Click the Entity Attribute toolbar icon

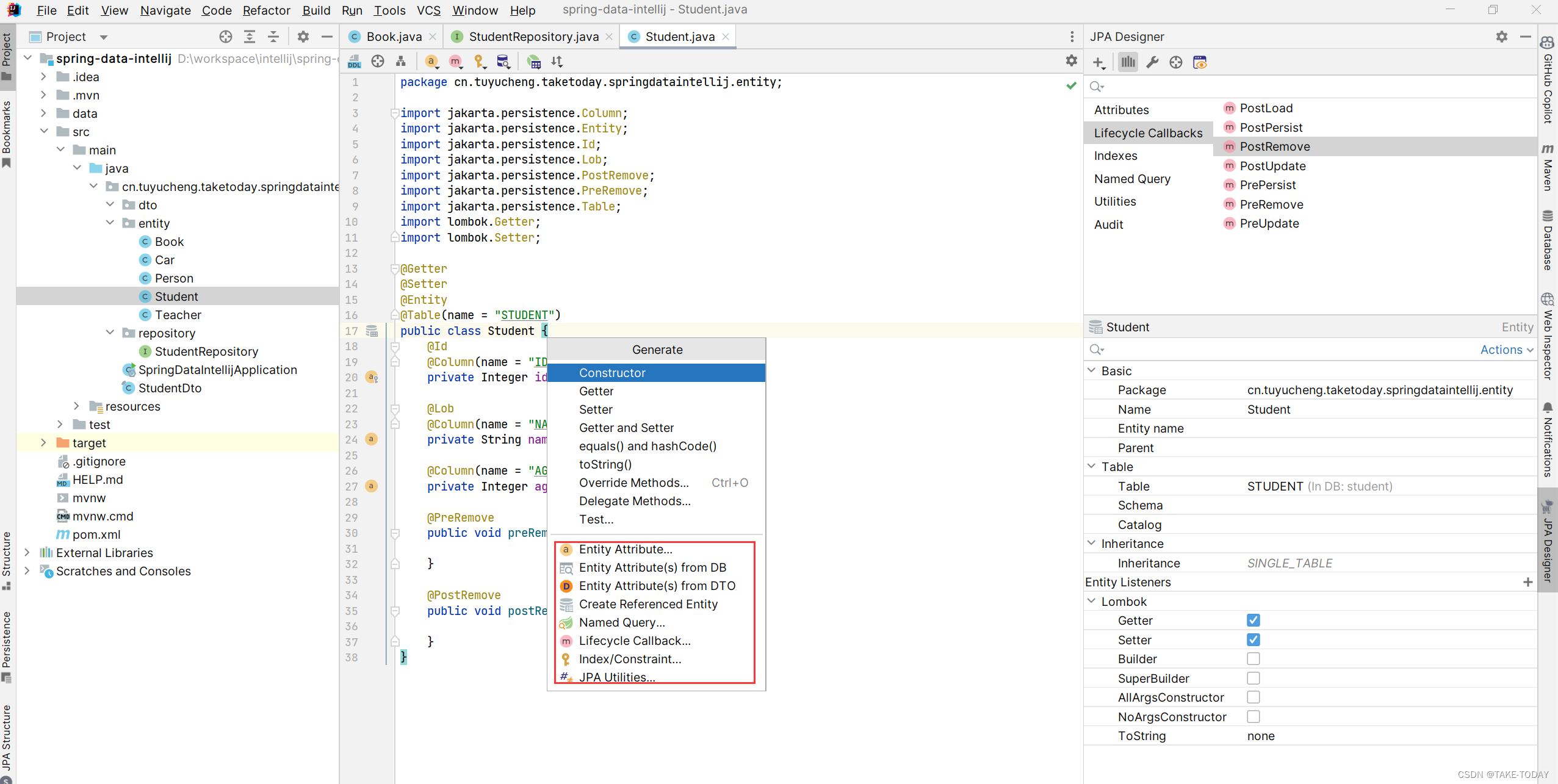431,62
